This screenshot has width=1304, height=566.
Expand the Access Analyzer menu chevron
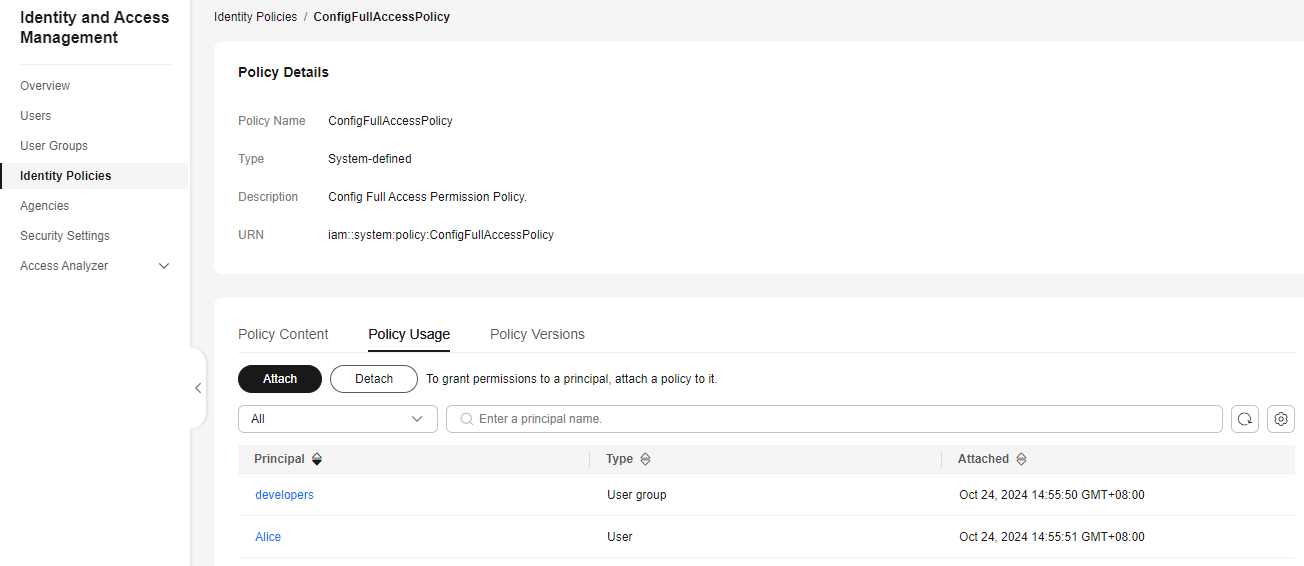point(165,266)
